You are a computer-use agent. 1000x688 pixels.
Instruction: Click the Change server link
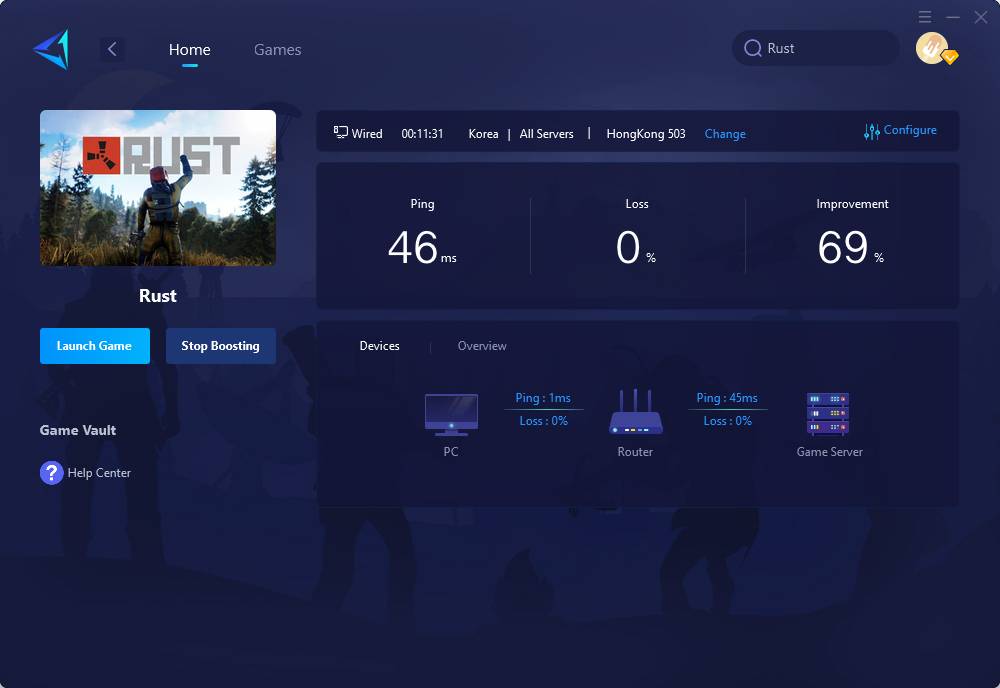(x=725, y=134)
